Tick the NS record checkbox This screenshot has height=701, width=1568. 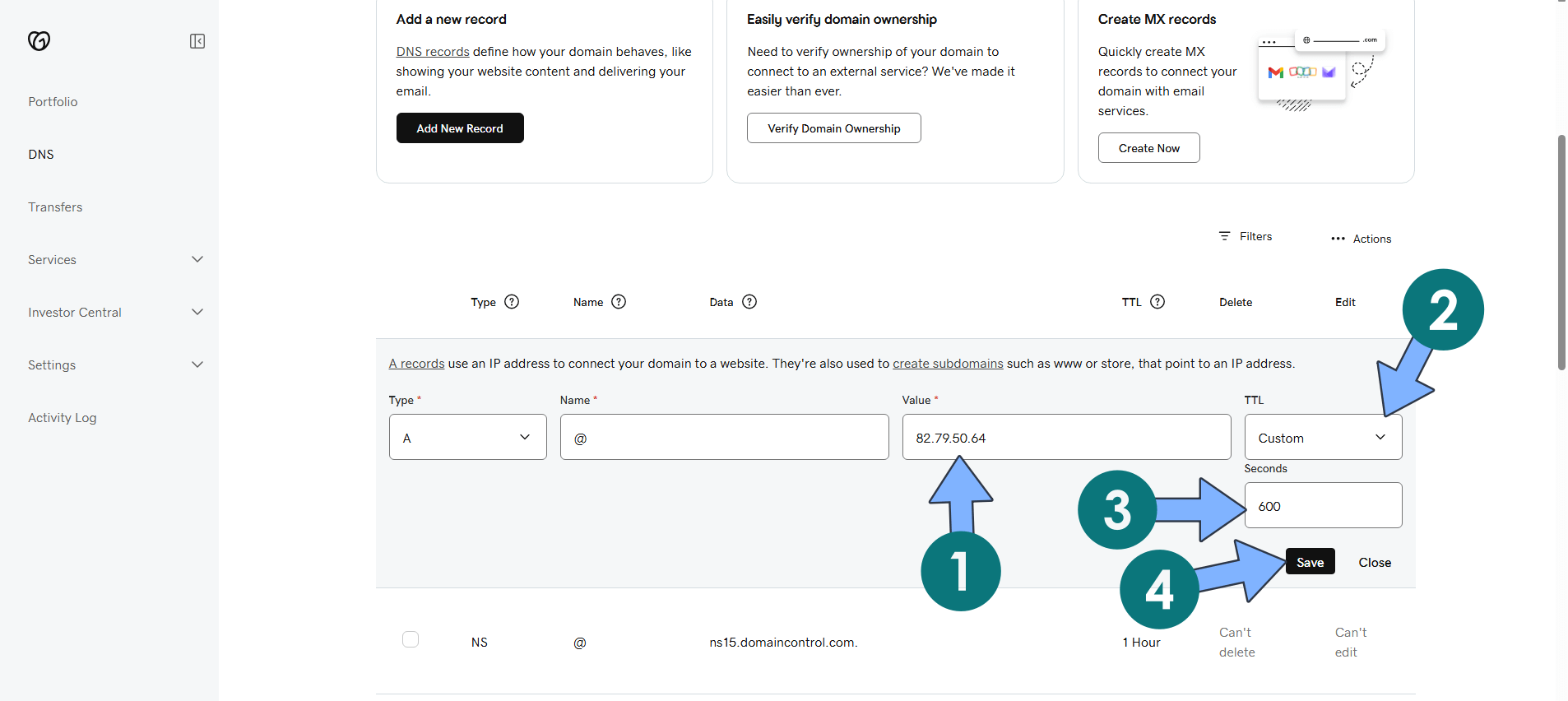(x=411, y=639)
